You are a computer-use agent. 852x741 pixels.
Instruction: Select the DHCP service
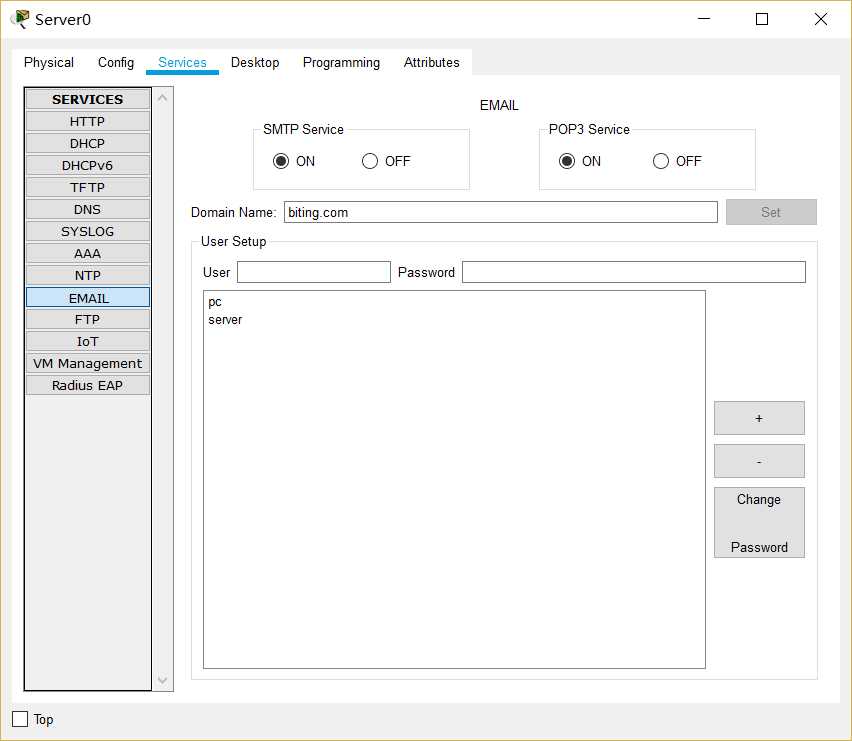click(x=87, y=143)
